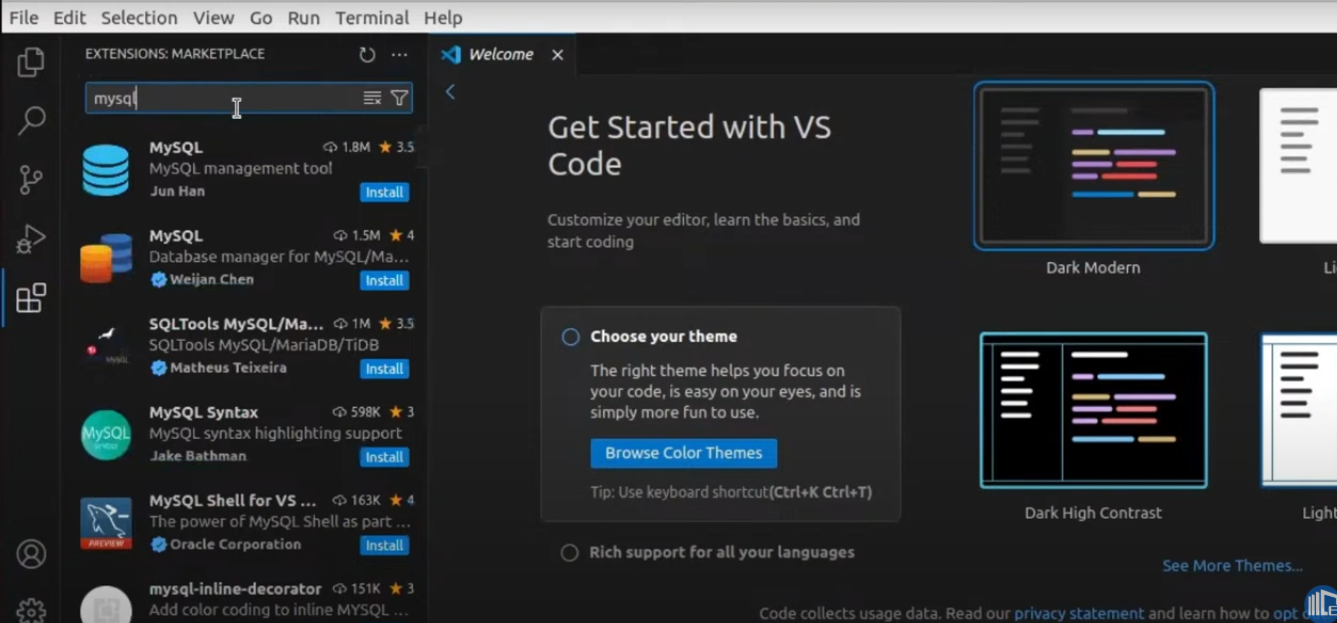This screenshot has height=623, width=1337.
Task: Click the EXTENSIONS: MARKETPLACE panel title
Action: [x=175, y=54]
